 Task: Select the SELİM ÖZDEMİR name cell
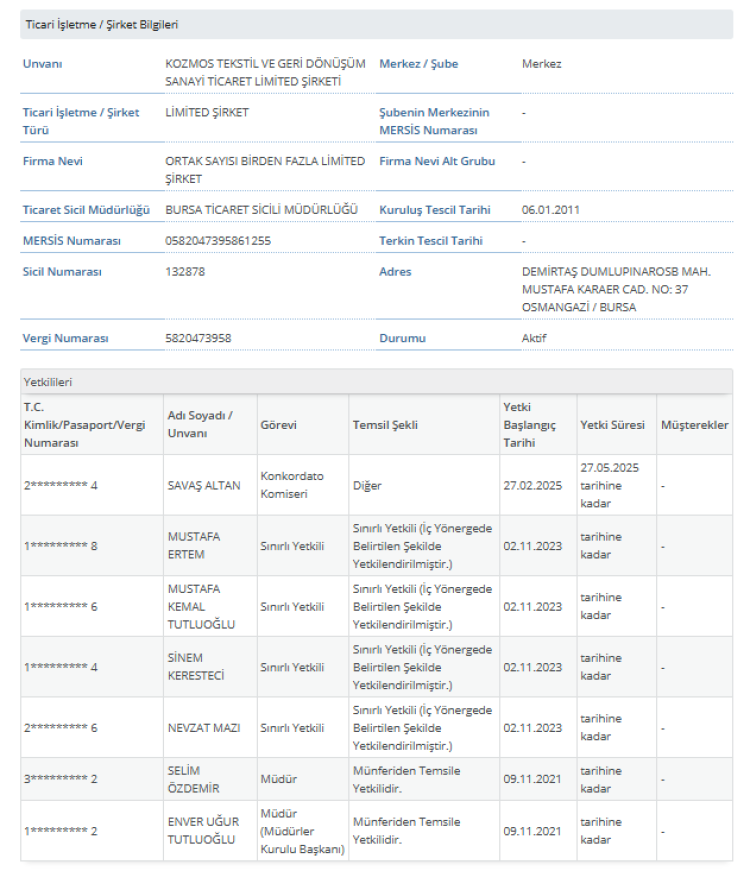[x=194, y=779]
